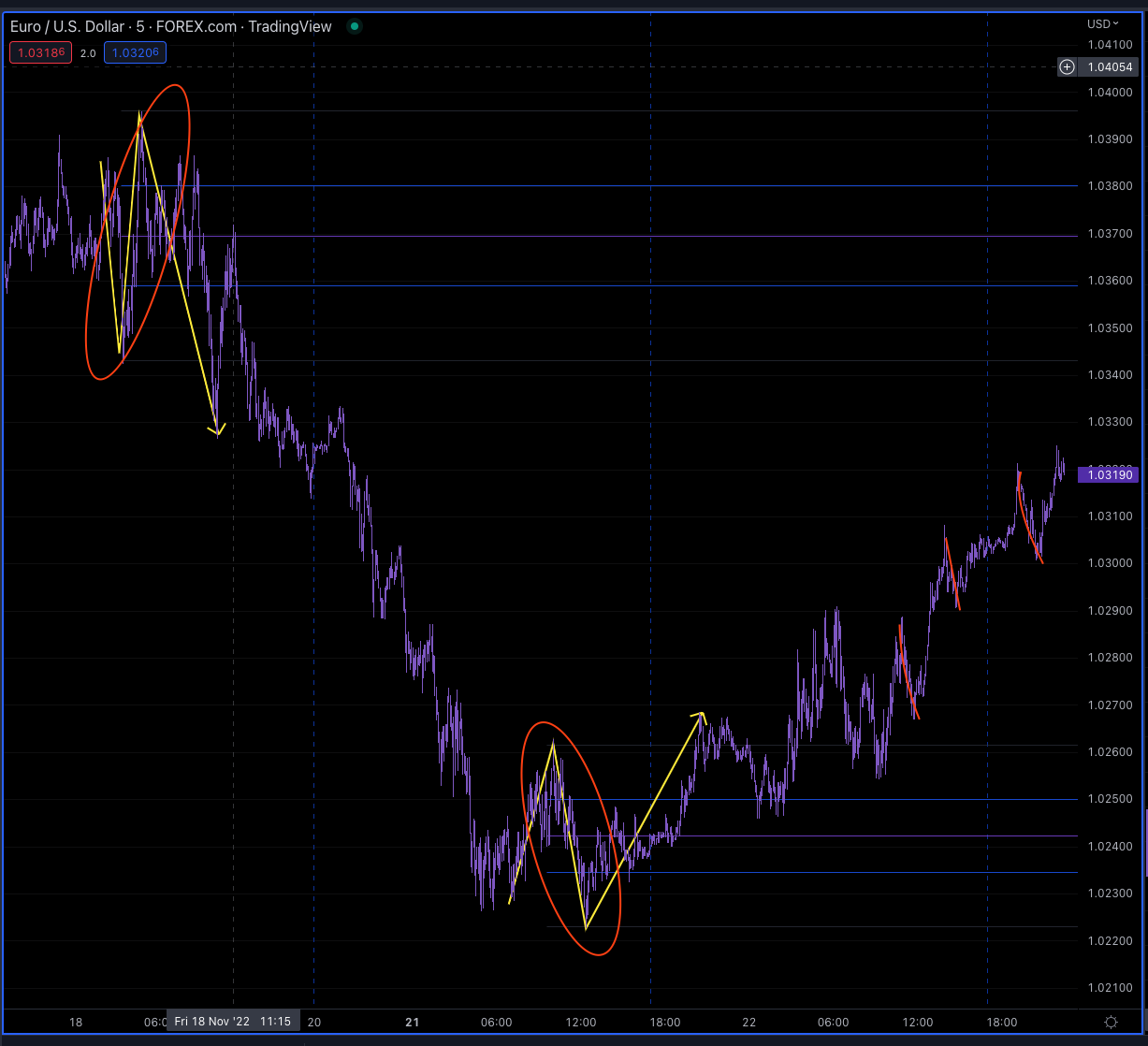
Task: Click the 1.03300 price axis label
Action: pyautogui.click(x=1111, y=422)
